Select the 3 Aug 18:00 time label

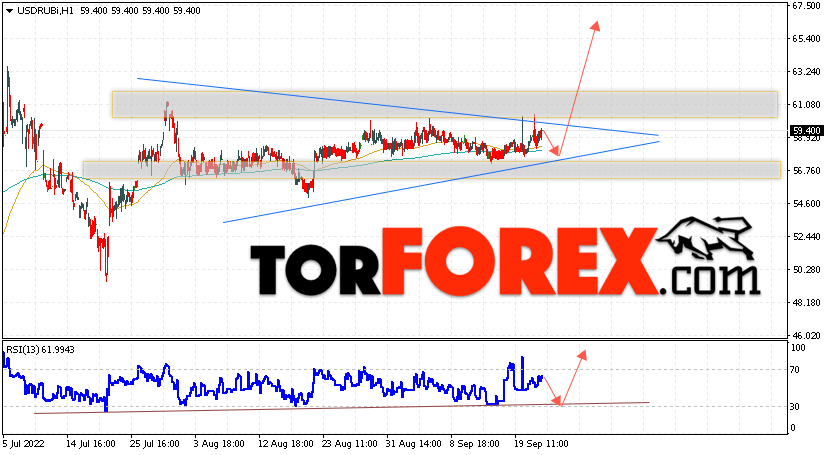(219, 443)
